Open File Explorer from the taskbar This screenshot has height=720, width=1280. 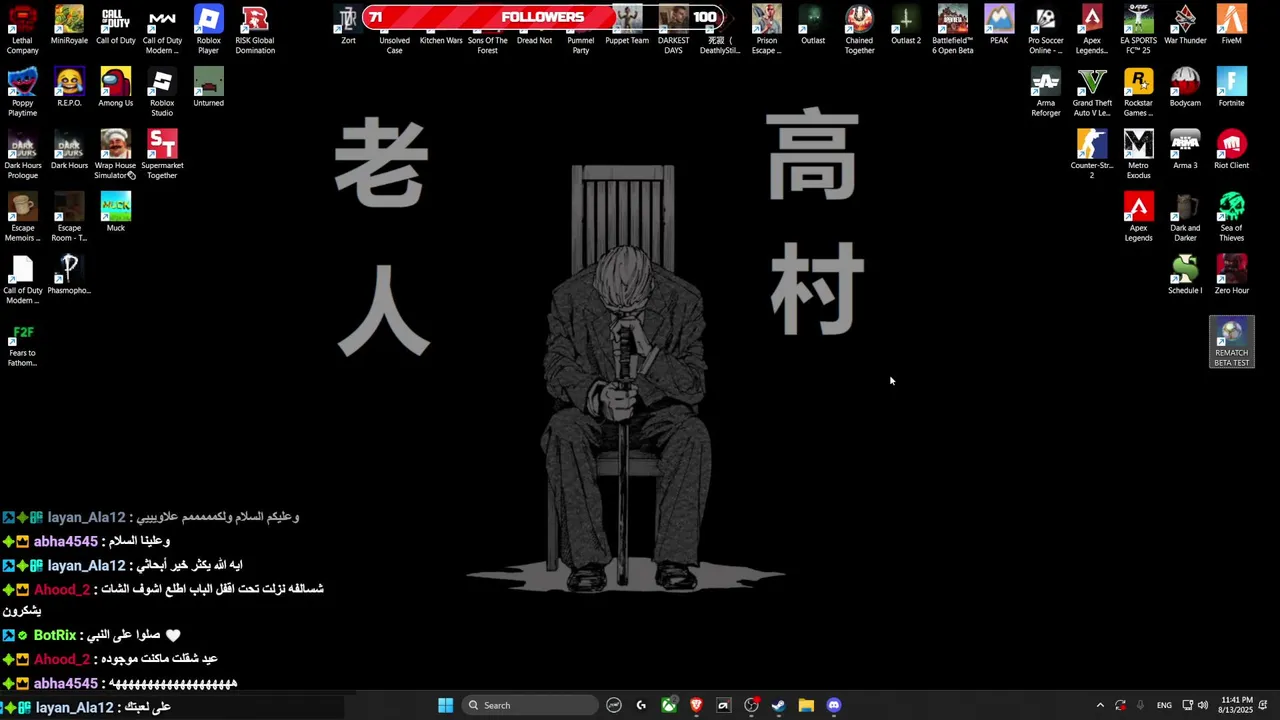tap(806, 705)
